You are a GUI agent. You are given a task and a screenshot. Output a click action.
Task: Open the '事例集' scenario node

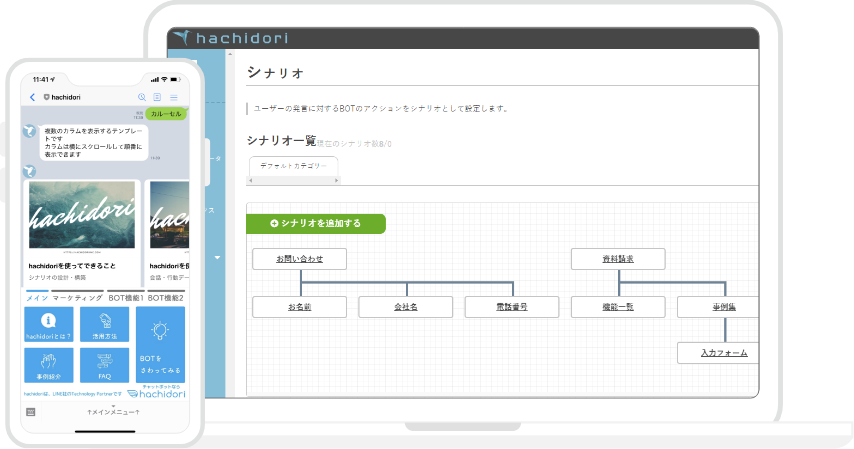point(718,307)
